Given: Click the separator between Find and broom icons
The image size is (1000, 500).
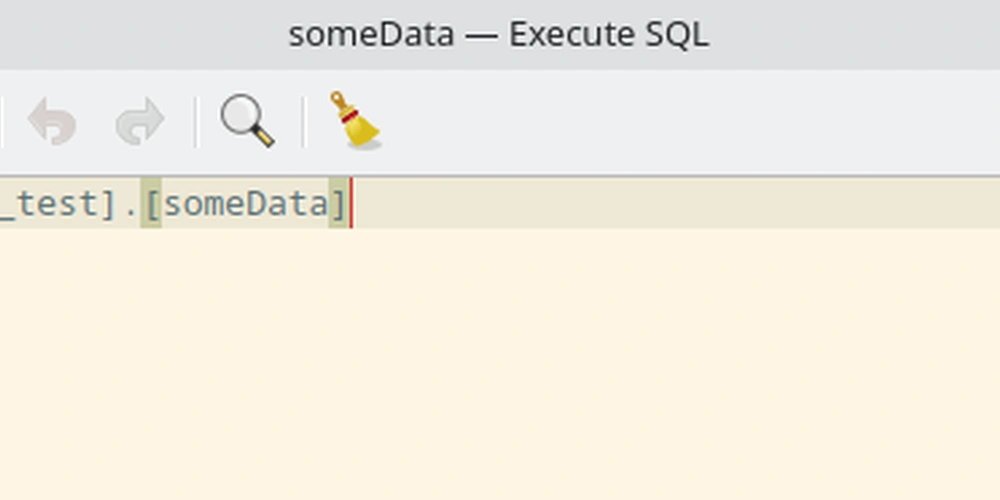Looking at the screenshot, I should click(304, 121).
